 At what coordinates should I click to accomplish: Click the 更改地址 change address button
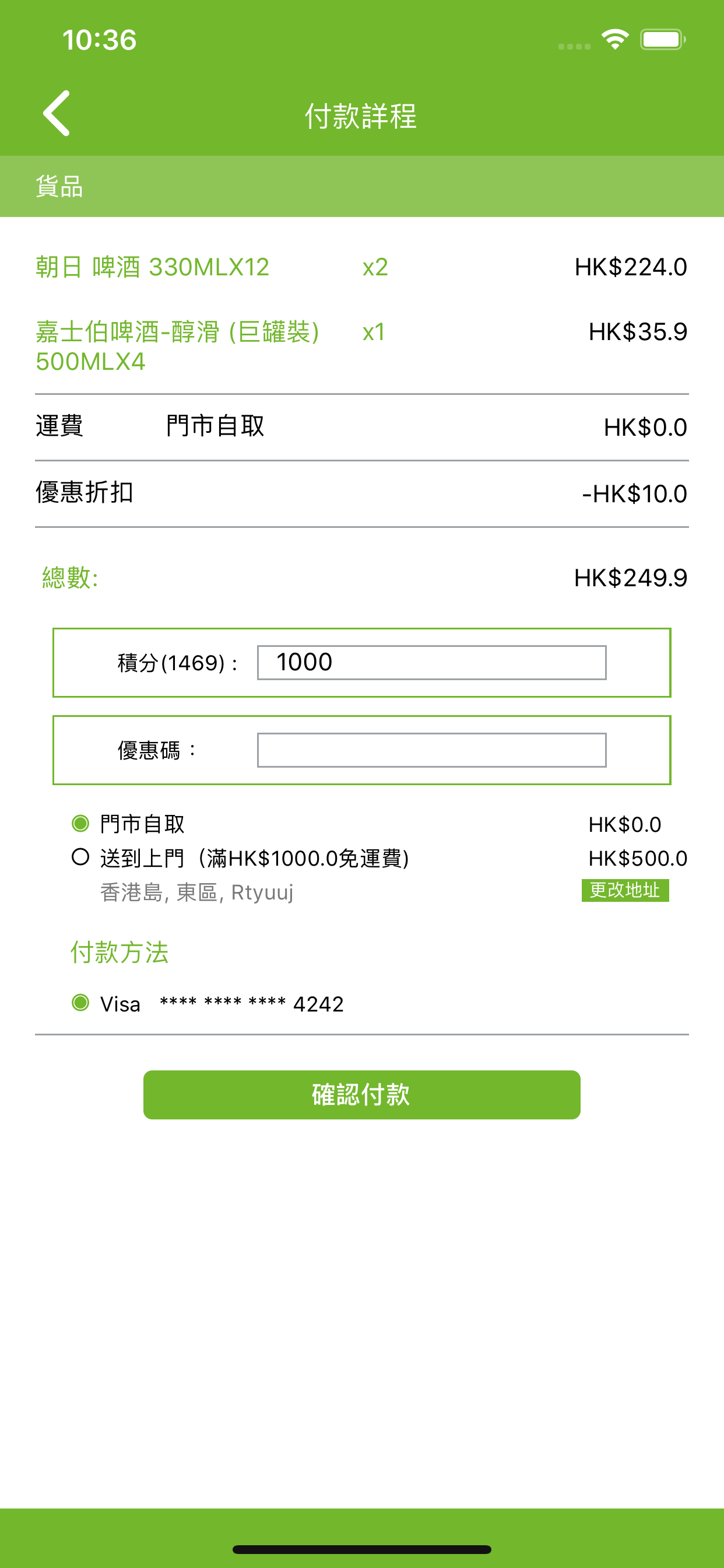point(625,890)
